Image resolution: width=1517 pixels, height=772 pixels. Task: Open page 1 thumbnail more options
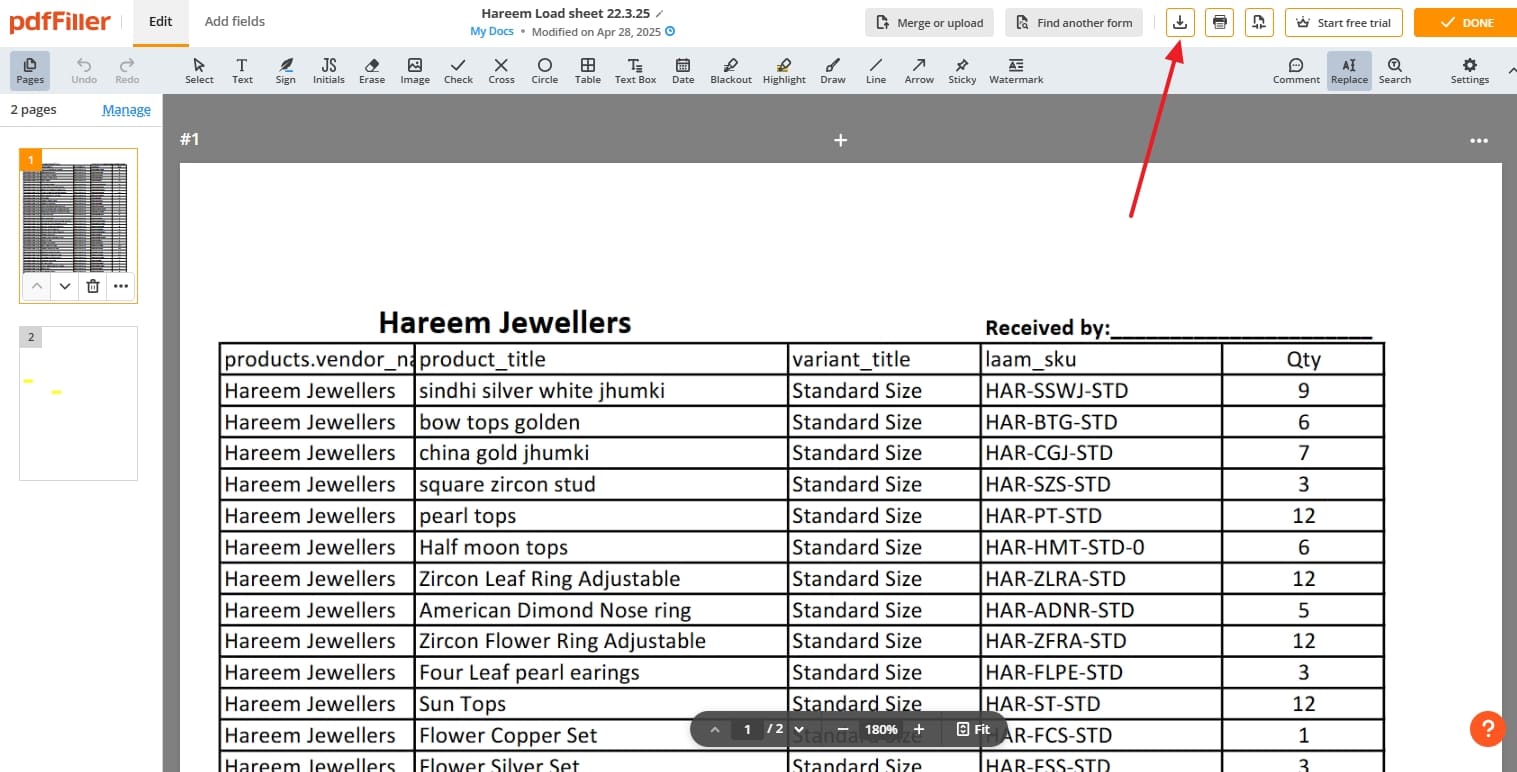[121, 286]
